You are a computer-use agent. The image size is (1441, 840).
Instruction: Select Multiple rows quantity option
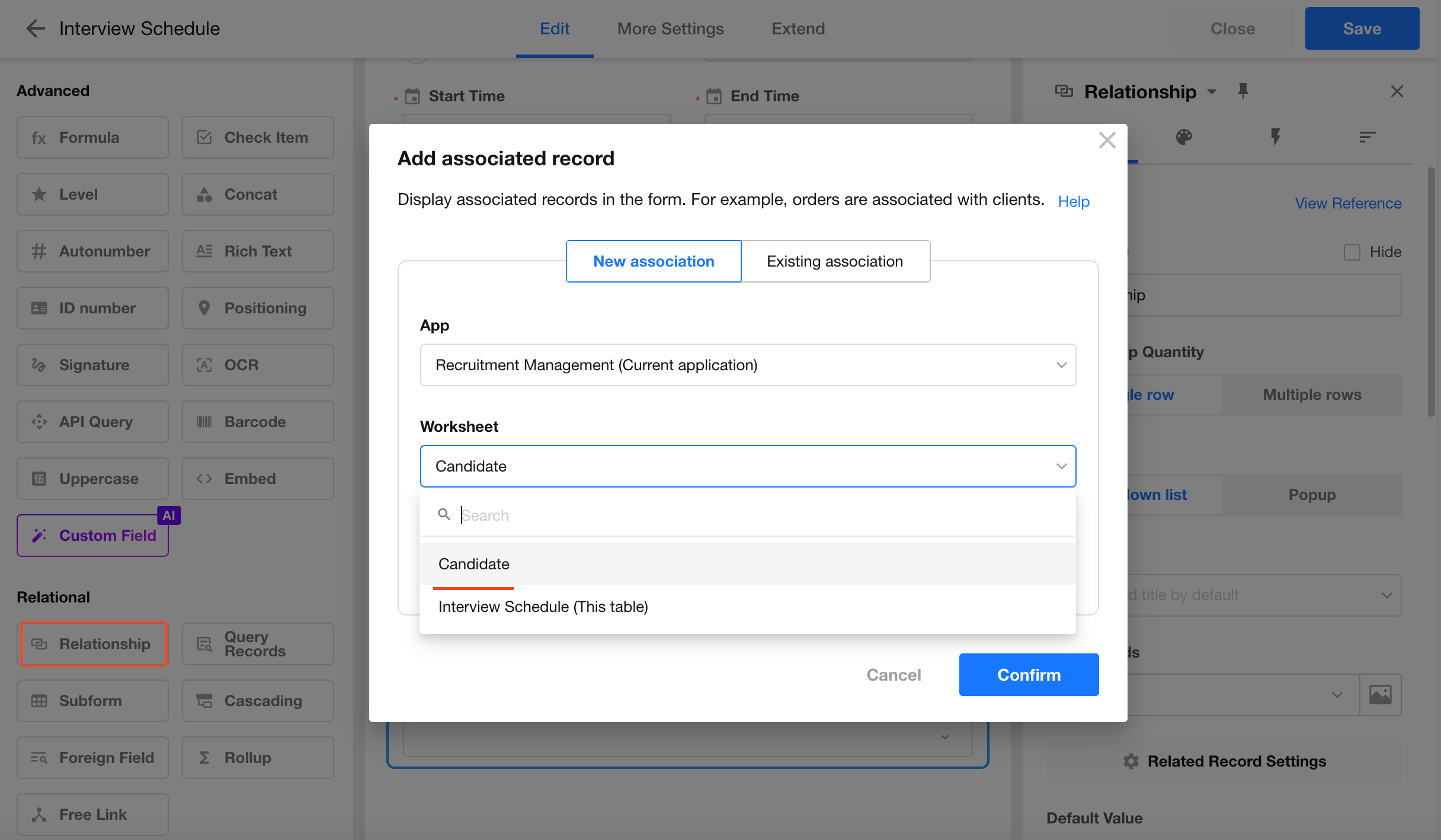(1312, 395)
